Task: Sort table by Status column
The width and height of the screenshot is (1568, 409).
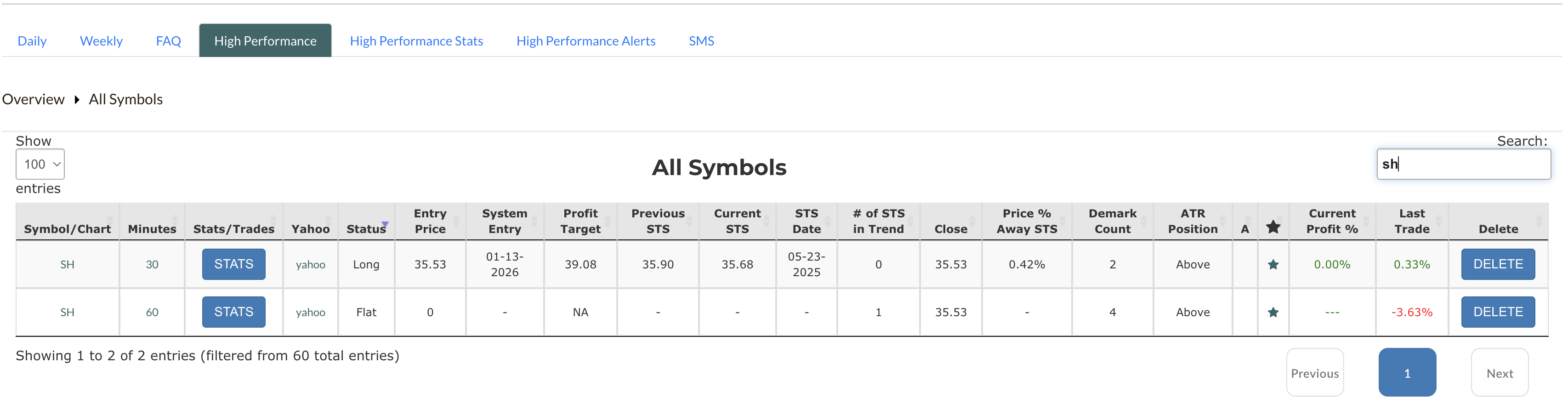Action: (x=366, y=229)
